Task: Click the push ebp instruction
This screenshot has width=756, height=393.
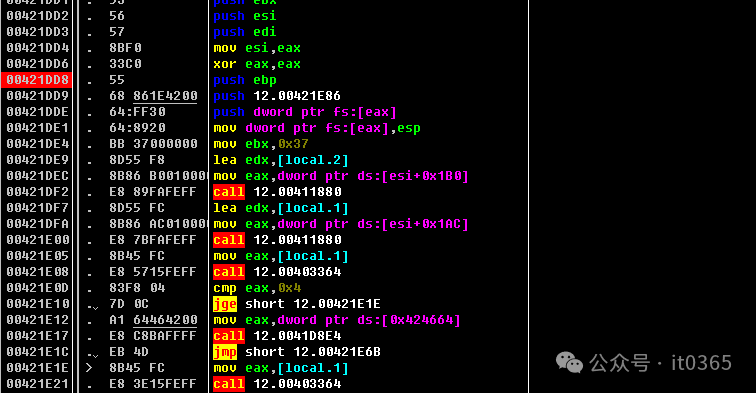Action: [x=244, y=80]
